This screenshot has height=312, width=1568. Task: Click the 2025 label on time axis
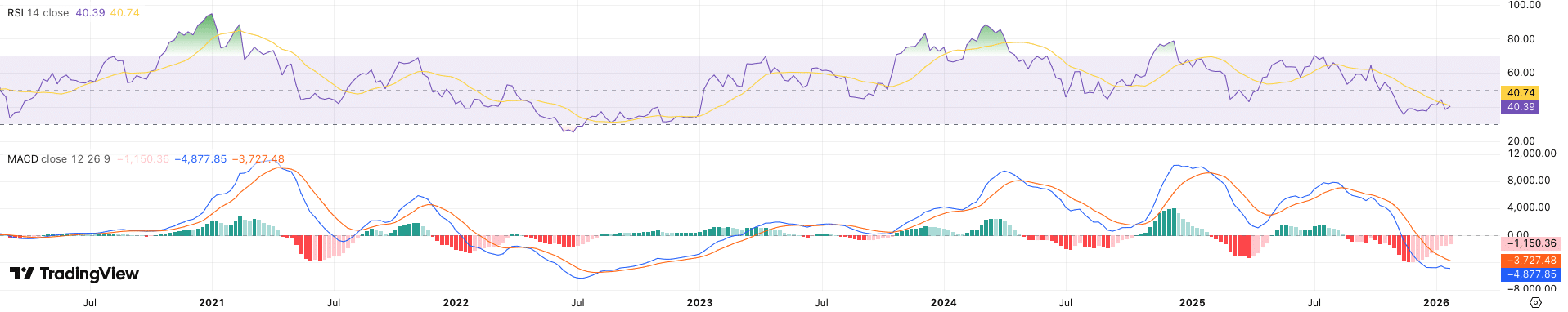click(x=1192, y=302)
